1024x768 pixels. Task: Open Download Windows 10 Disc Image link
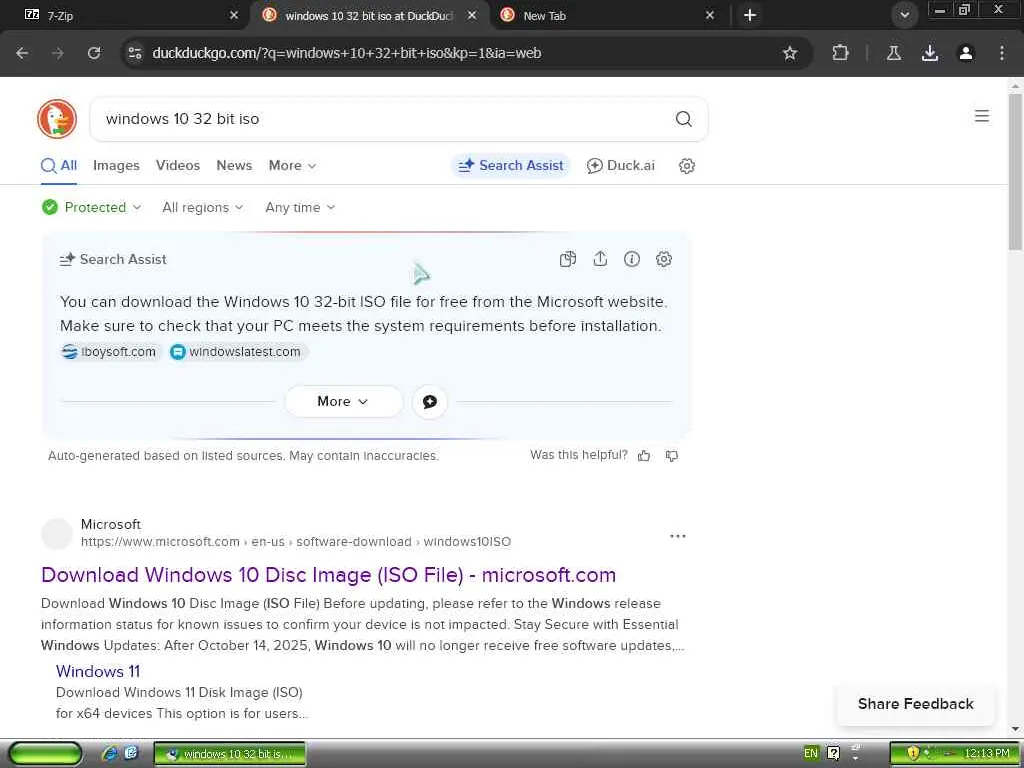pyautogui.click(x=328, y=575)
